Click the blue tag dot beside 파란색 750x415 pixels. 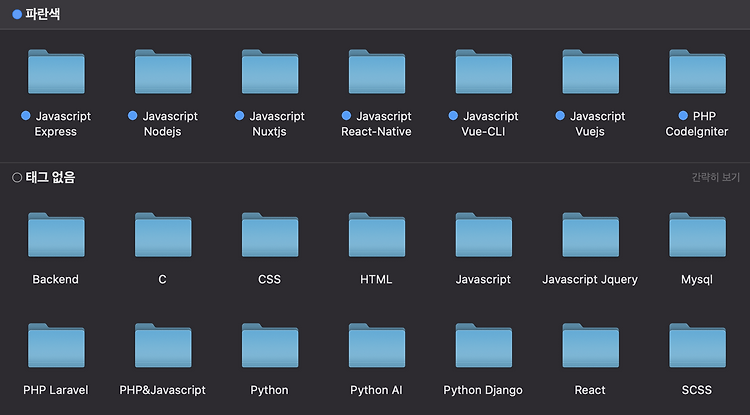(x=17, y=14)
